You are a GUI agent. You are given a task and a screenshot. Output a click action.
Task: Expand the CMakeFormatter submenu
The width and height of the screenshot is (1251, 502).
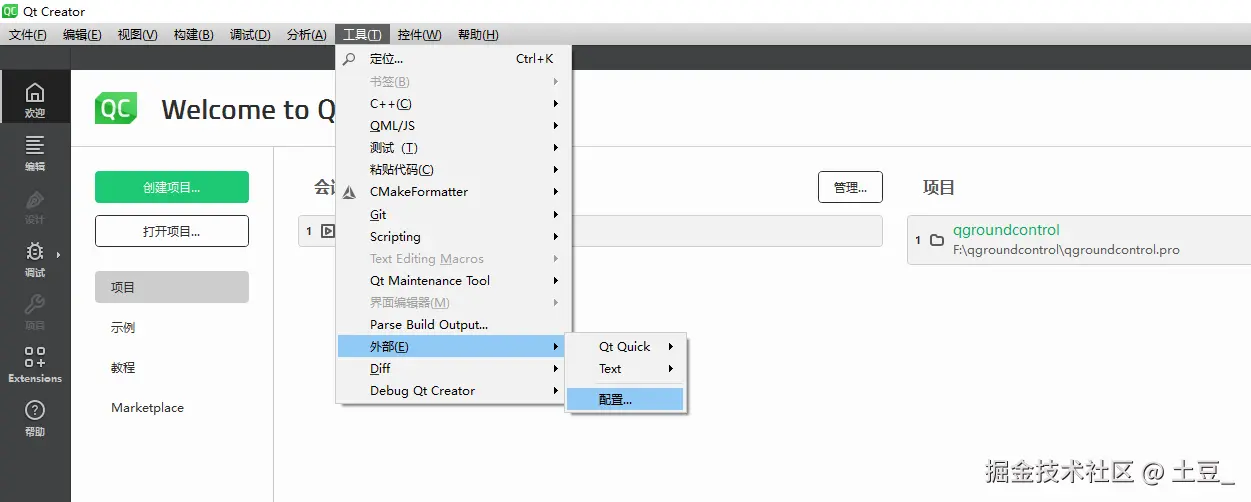[454, 192]
